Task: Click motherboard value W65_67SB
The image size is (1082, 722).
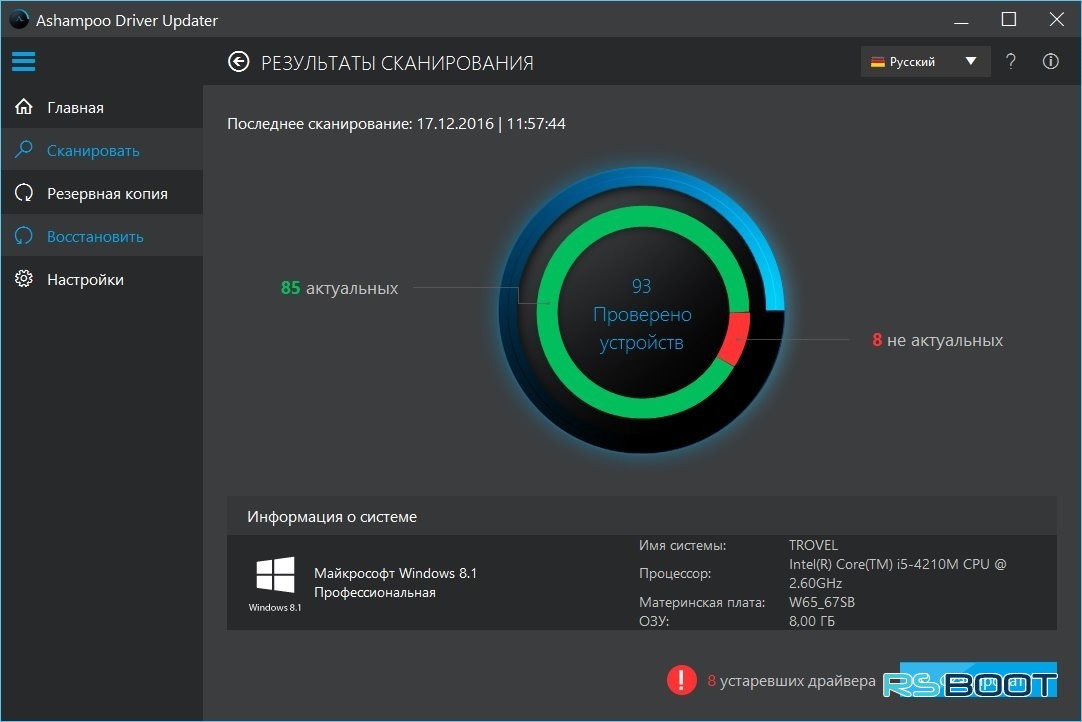Action: 822,602
